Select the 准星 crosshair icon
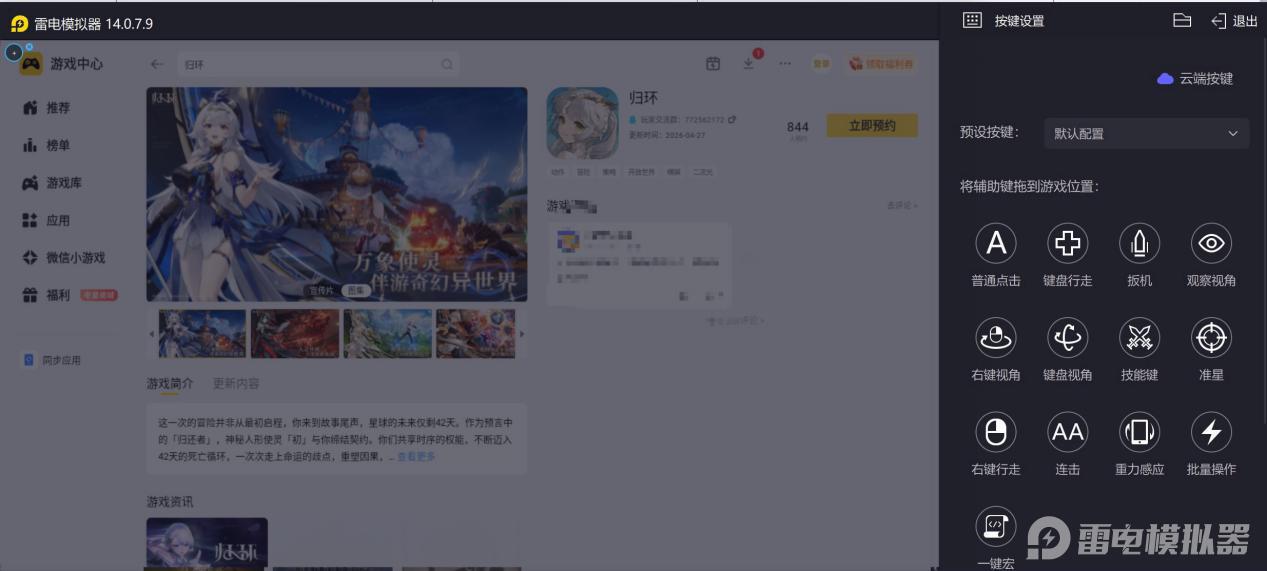 [1211, 338]
